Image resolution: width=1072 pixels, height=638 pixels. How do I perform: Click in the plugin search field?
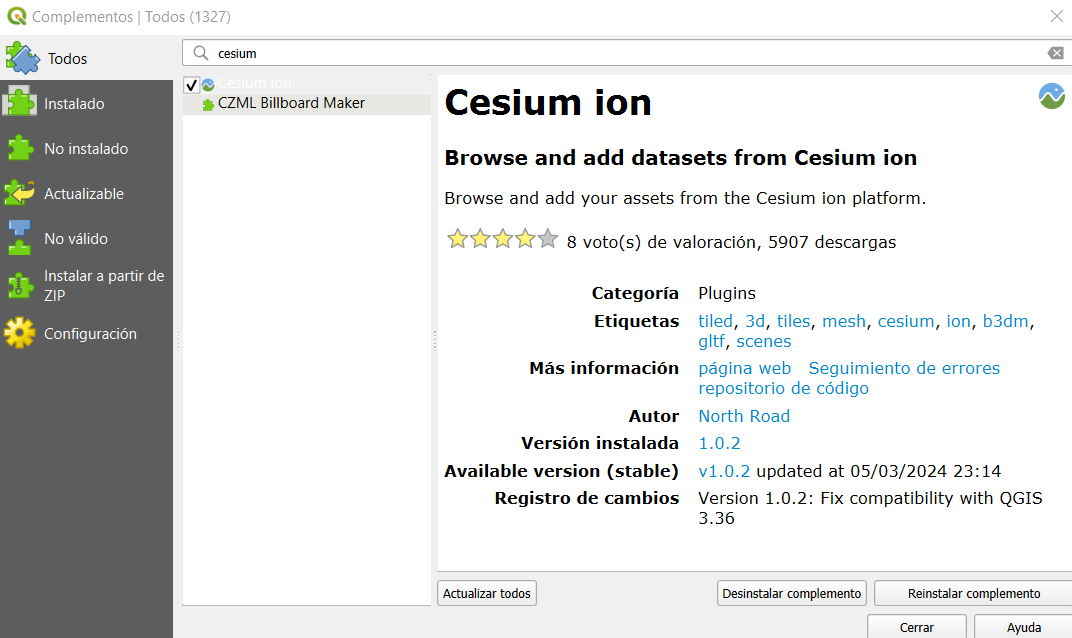(x=628, y=53)
